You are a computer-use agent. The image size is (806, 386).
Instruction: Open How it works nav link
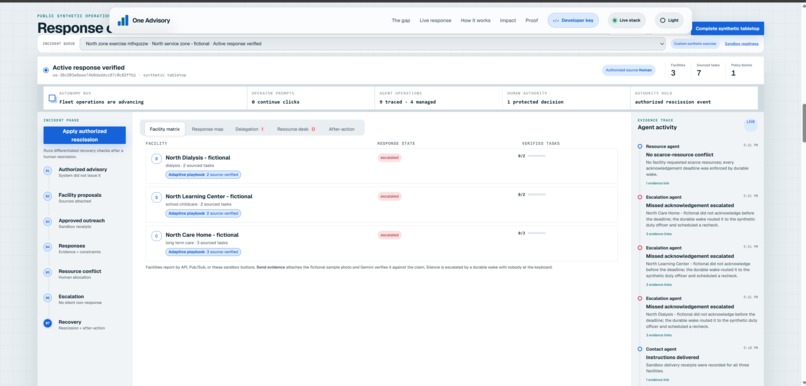tap(475, 21)
